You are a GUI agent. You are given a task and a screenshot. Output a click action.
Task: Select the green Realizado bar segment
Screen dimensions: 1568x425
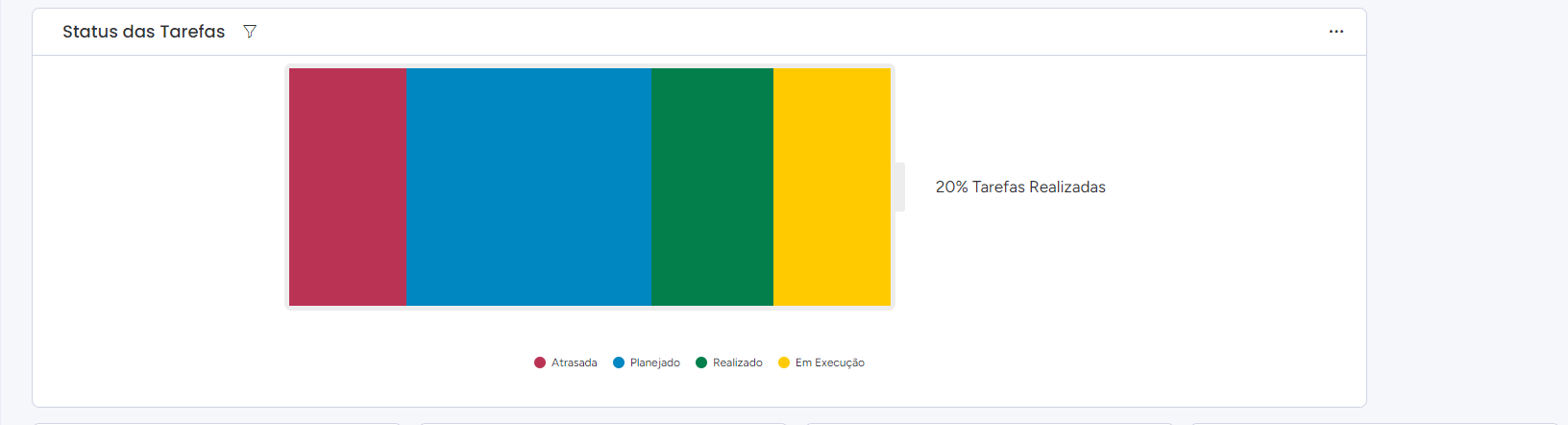click(x=712, y=187)
